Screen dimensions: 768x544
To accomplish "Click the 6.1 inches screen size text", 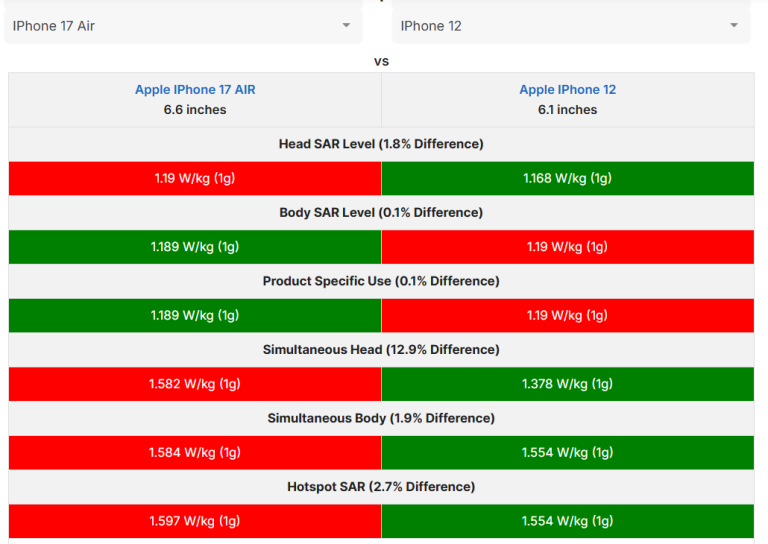I will click(x=567, y=110).
